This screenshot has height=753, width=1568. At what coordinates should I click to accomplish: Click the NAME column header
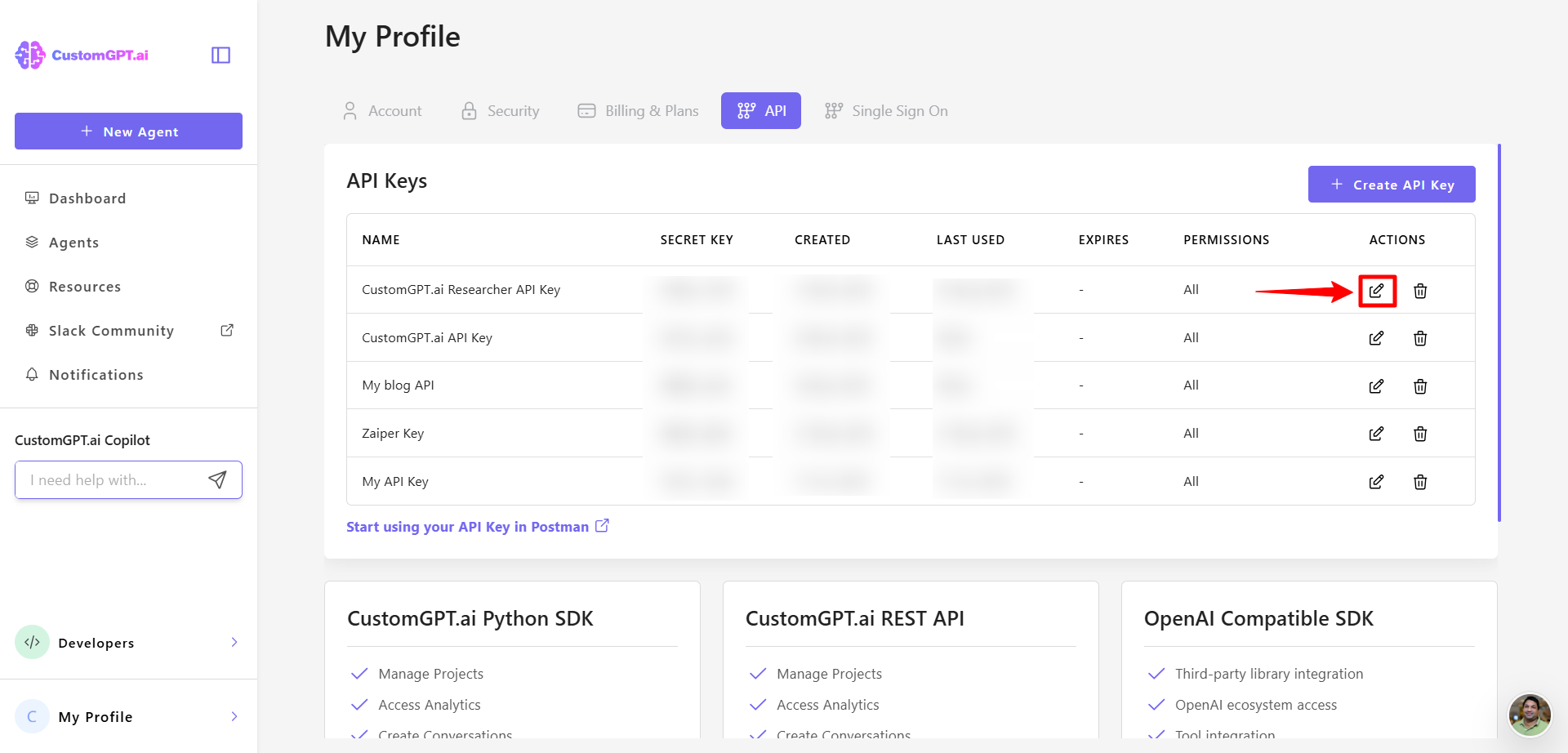coord(381,240)
